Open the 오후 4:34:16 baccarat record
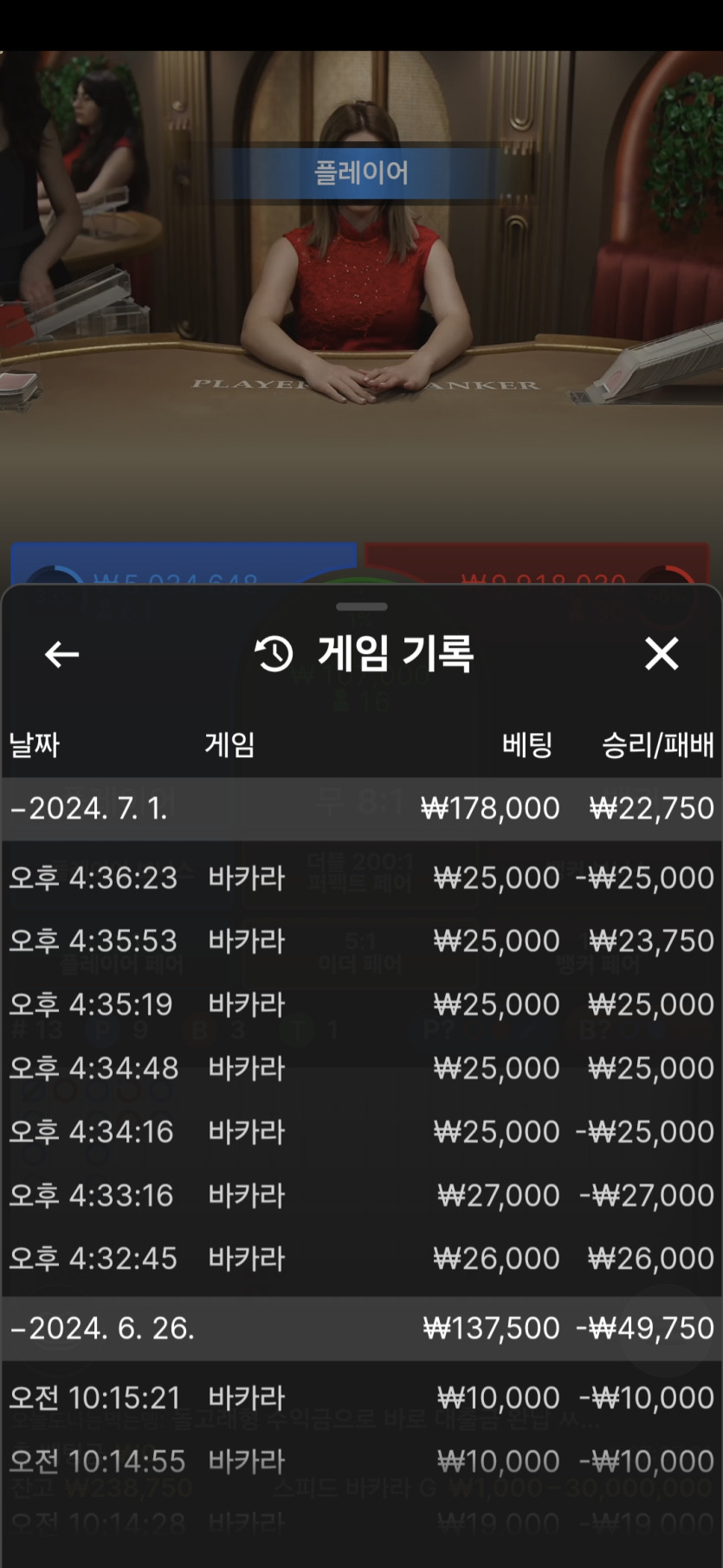This screenshot has height=1568, width=723. click(x=361, y=1131)
